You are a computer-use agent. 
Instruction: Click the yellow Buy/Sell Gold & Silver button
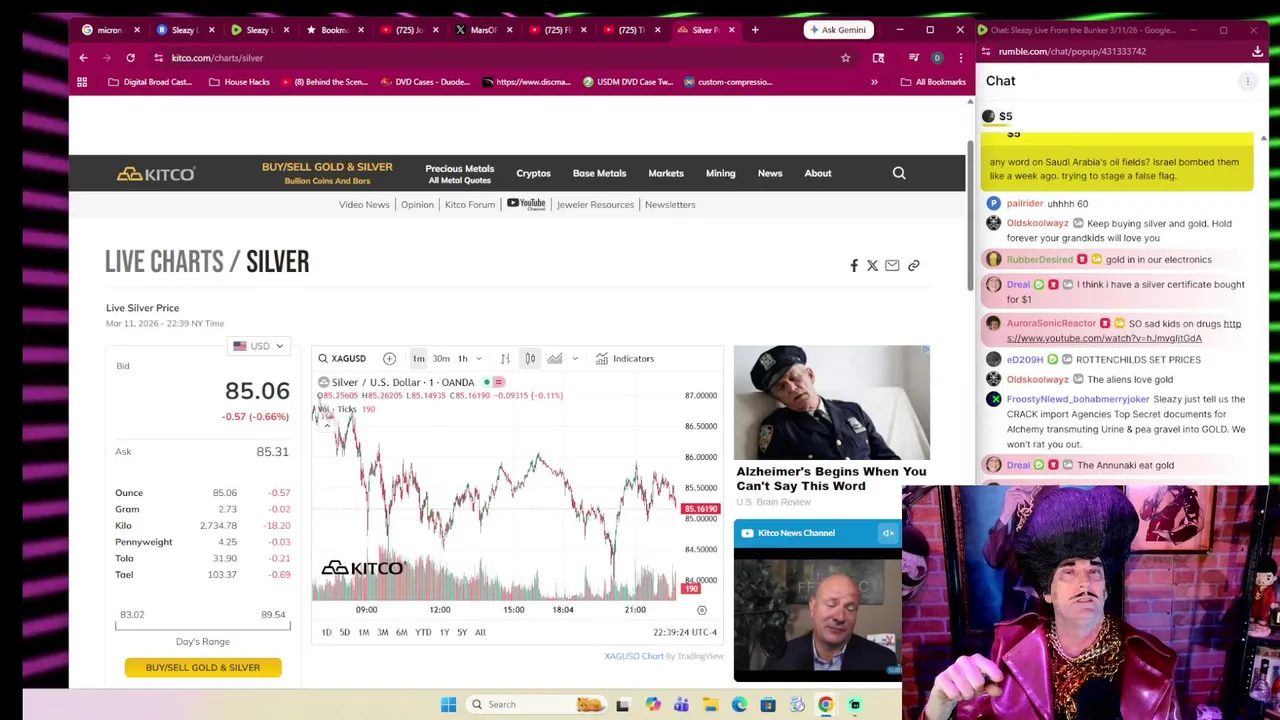203,667
